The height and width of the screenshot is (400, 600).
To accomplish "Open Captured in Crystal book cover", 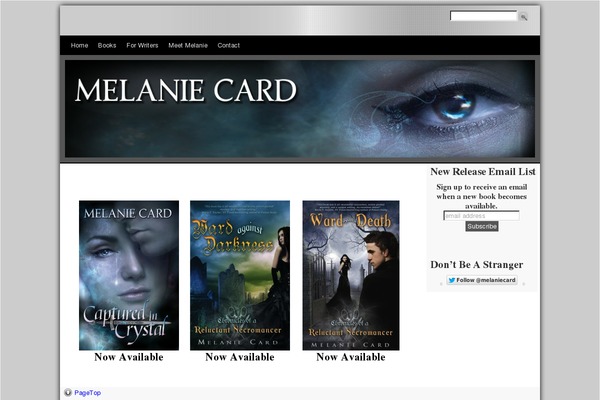I will click(x=129, y=275).
